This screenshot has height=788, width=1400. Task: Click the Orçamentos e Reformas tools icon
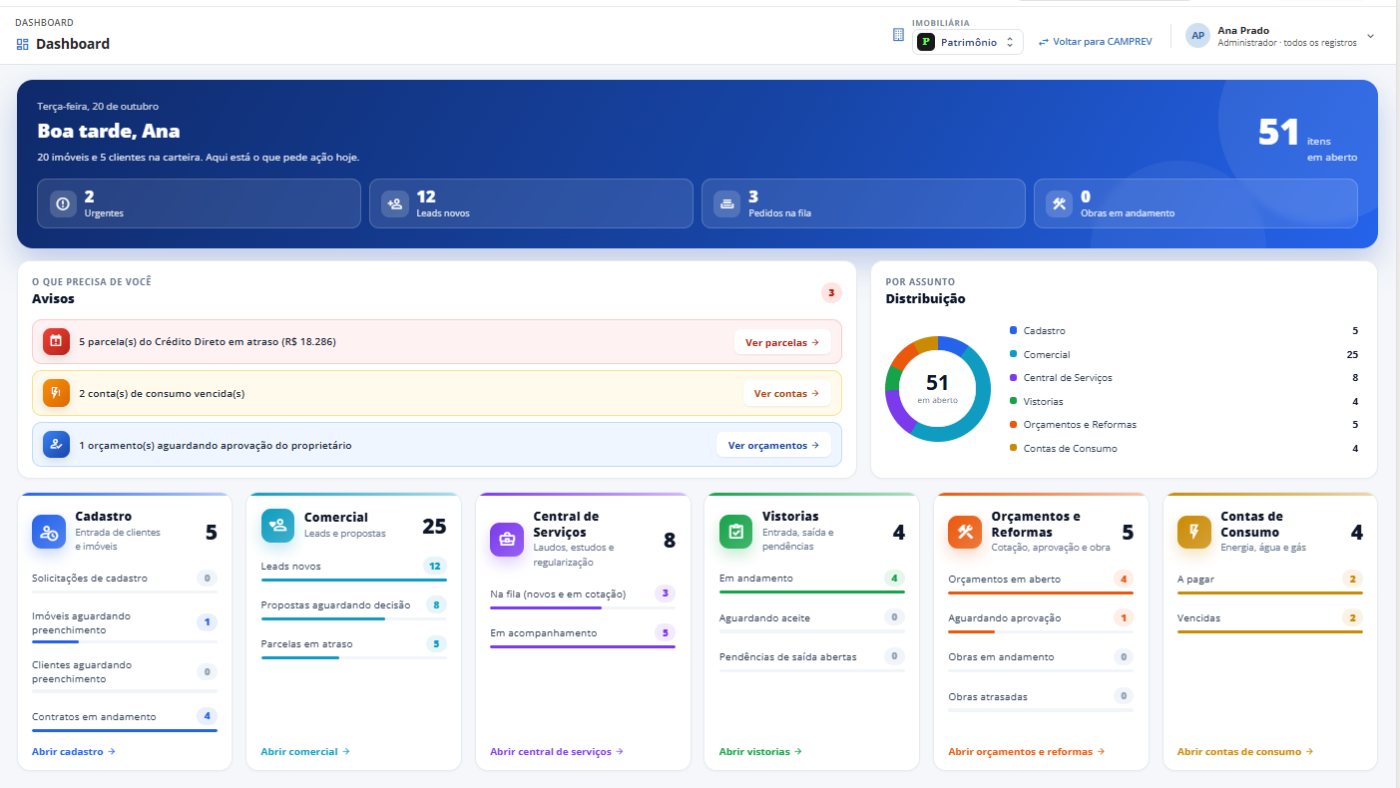click(965, 532)
